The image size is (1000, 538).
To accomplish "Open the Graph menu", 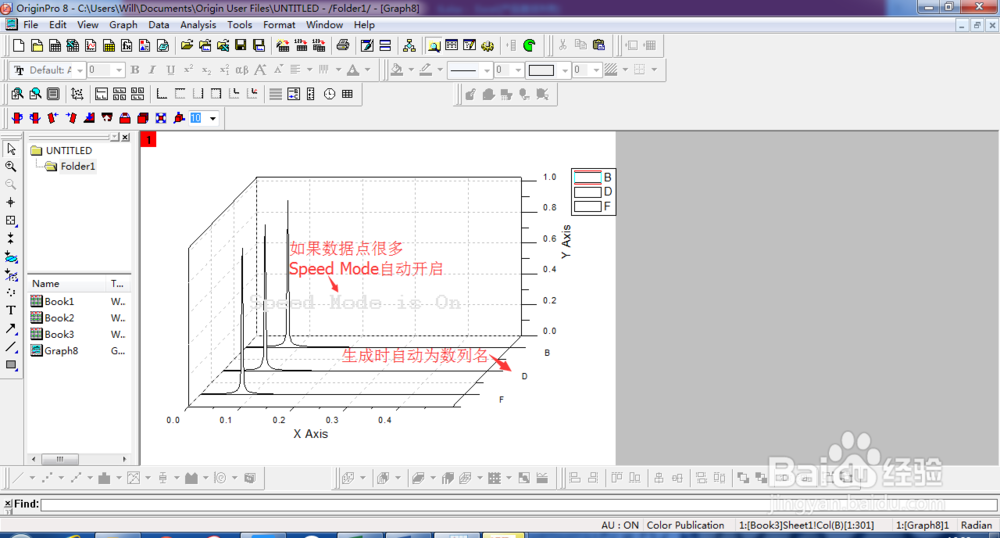I will (x=123, y=25).
